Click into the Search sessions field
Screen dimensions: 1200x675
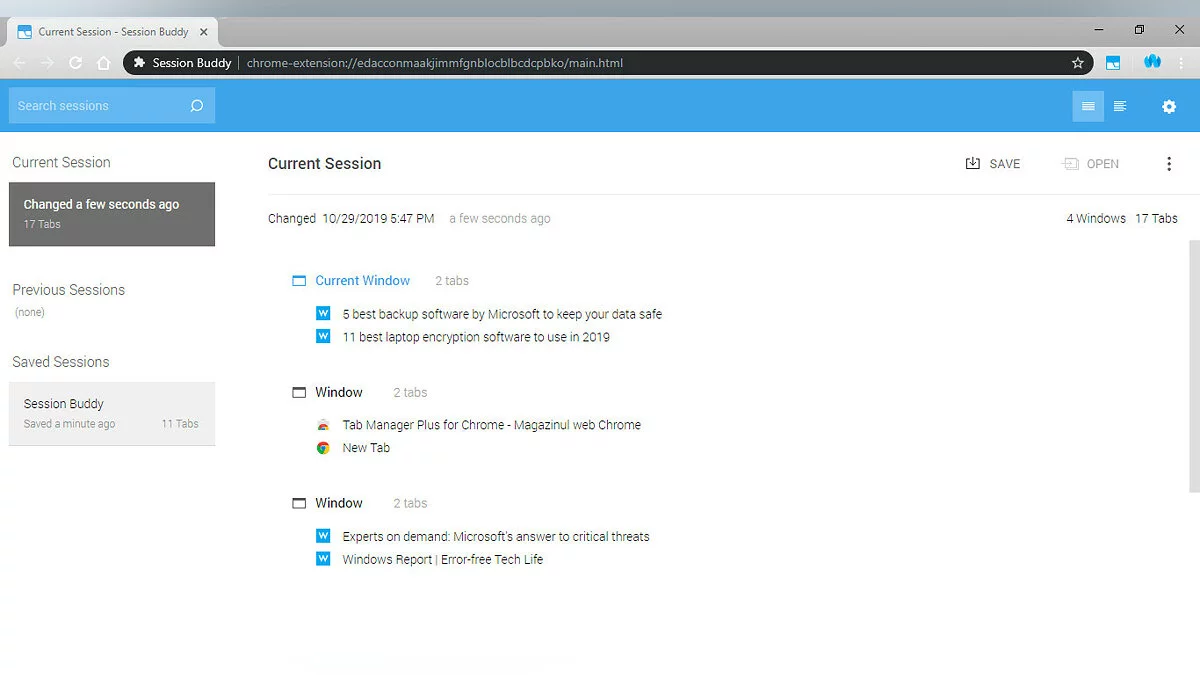pos(98,106)
